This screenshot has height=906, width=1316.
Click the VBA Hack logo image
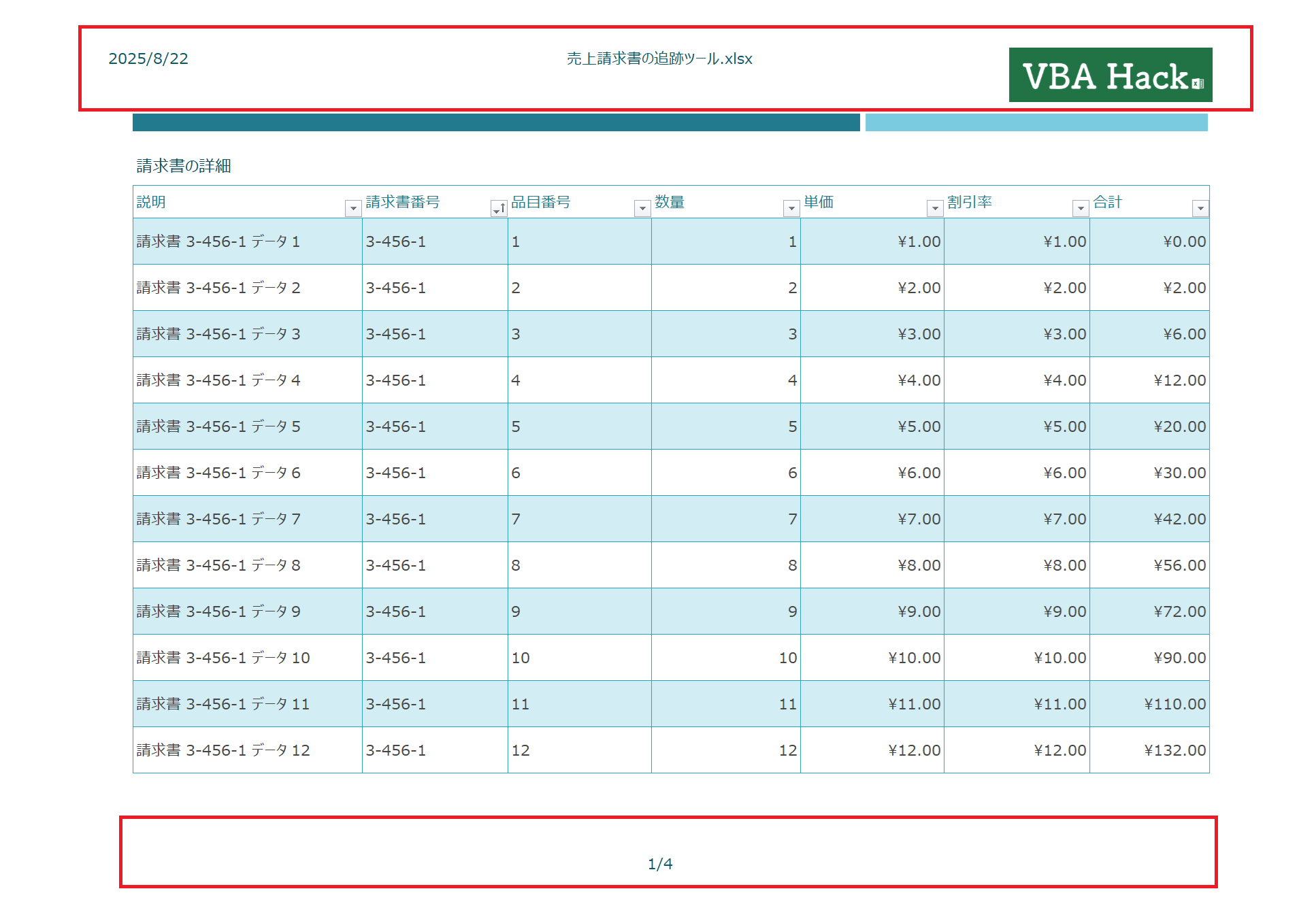click(x=1111, y=75)
